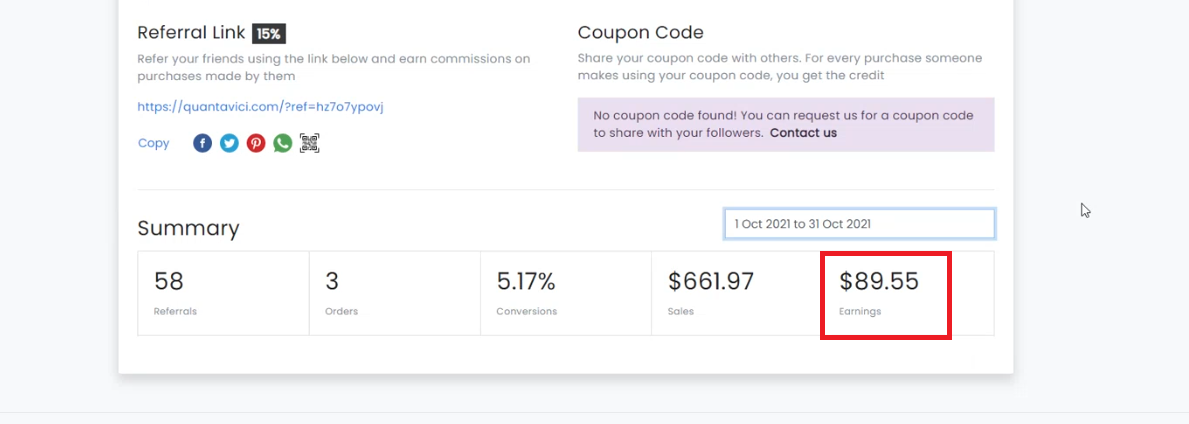Image resolution: width=1189 pixels, height=424 pixels.
Task: Select the 58 Referrals summary card
Action: 224,293
